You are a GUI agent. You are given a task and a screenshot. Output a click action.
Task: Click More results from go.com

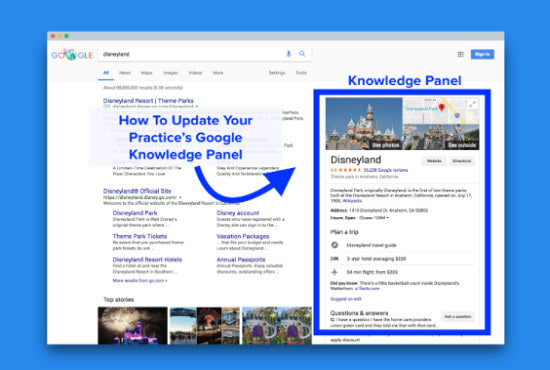(140, 281)
